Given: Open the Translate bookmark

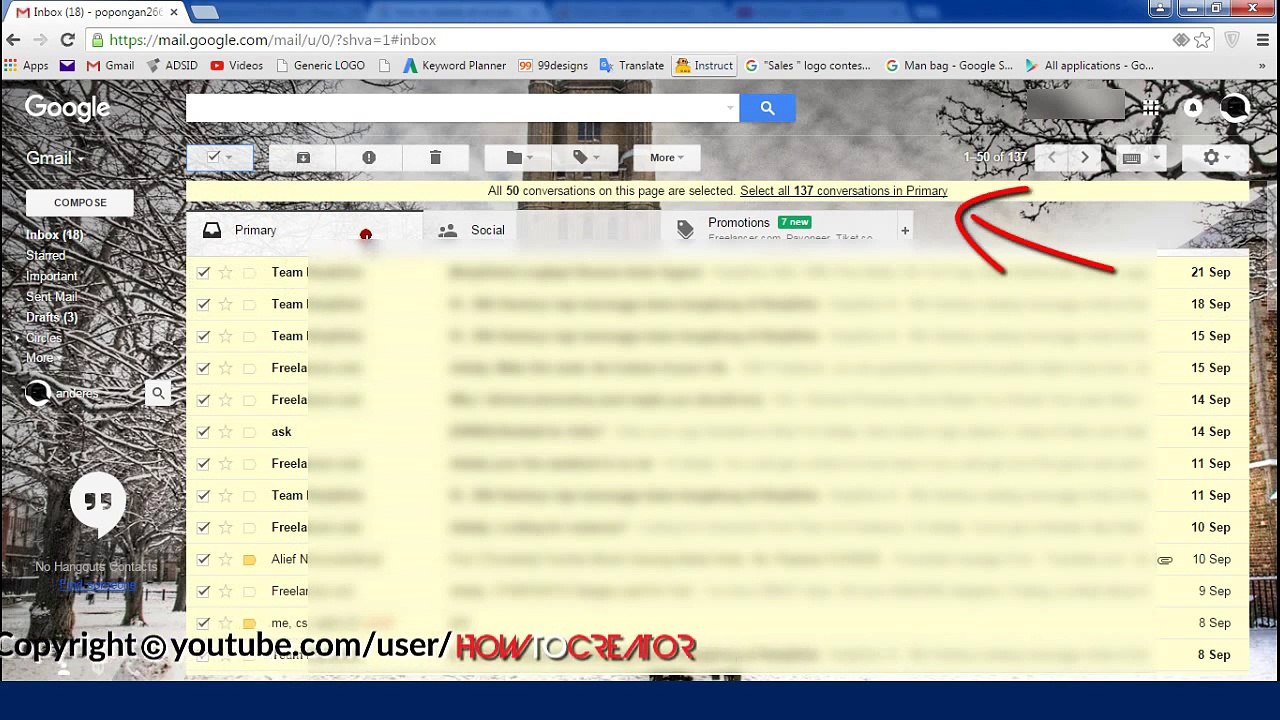Looking at the screenshot, I should (632, 66).
